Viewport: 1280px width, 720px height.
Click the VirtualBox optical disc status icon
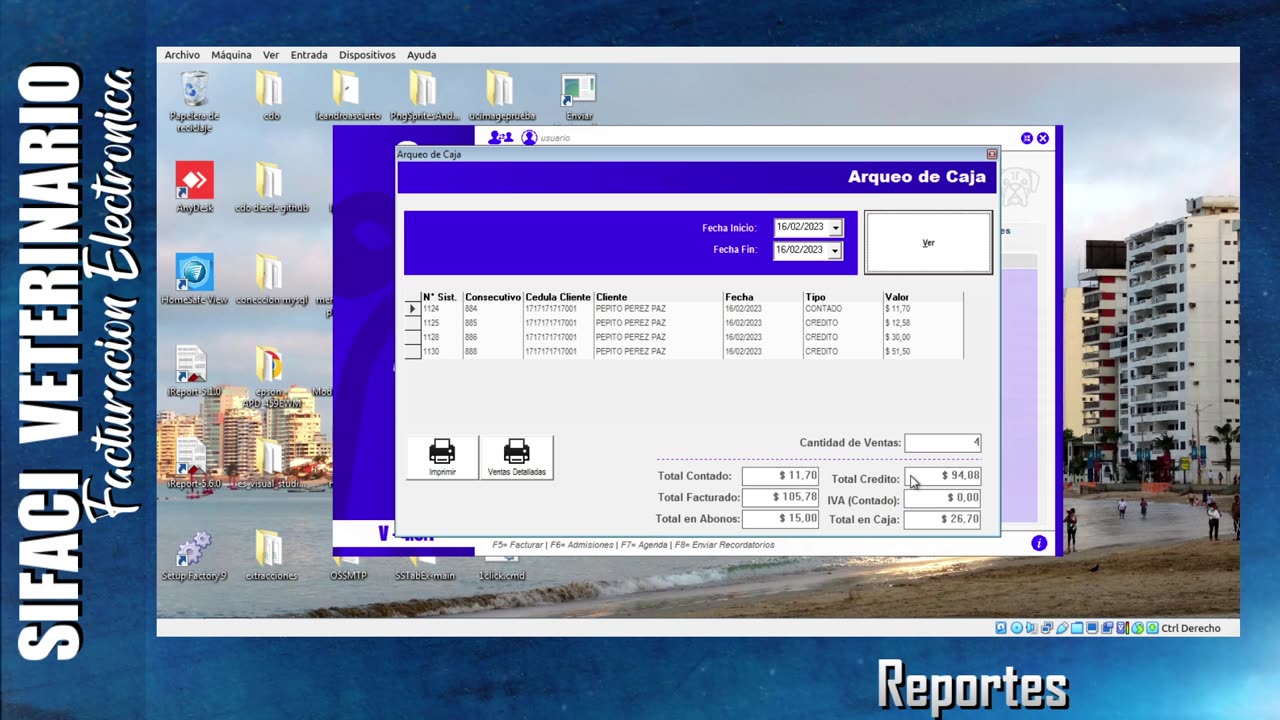tap(1016, 628)
